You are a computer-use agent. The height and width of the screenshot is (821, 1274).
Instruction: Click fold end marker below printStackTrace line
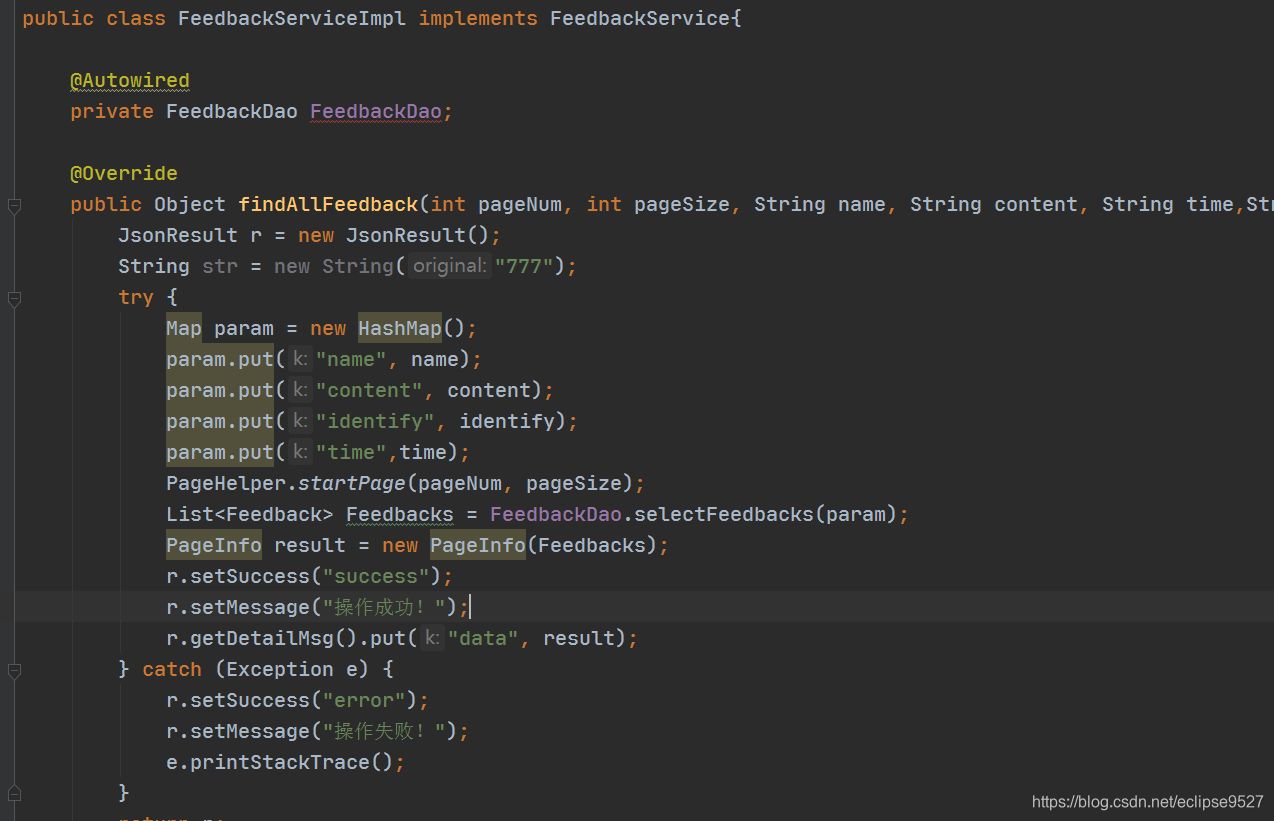[x=14, y=794]
